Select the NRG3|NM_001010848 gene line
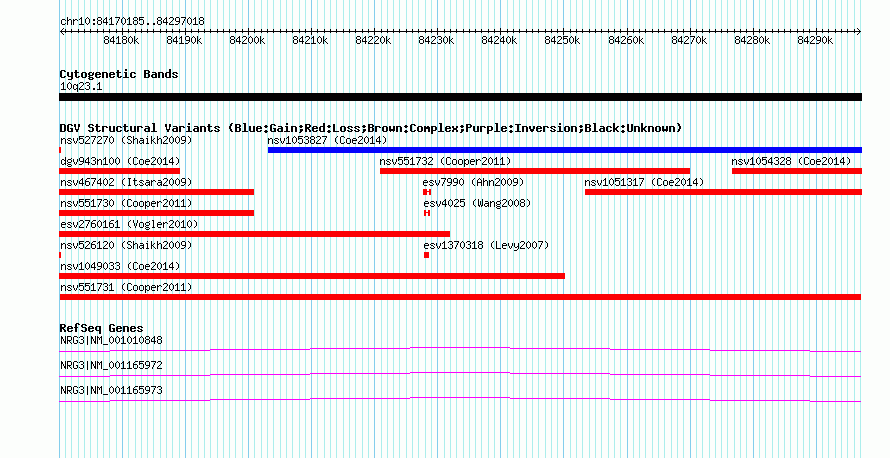 pos(460,350)
